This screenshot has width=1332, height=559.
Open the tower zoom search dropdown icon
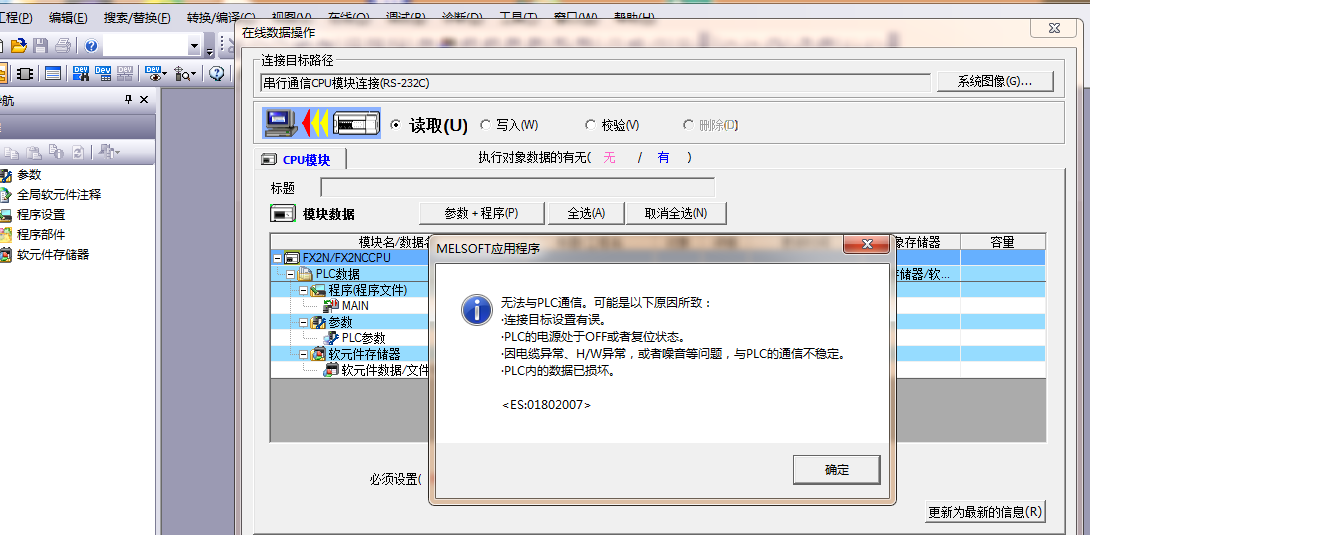coord(185,73)
